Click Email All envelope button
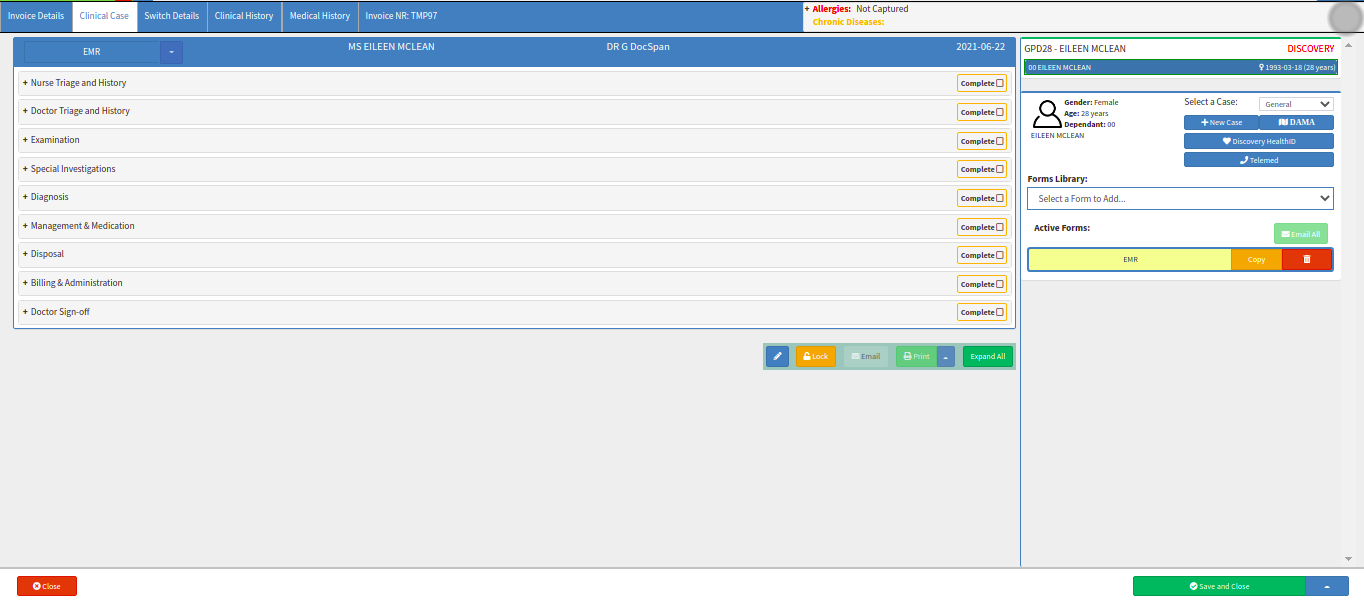1364x600 pixels. 1300,234
